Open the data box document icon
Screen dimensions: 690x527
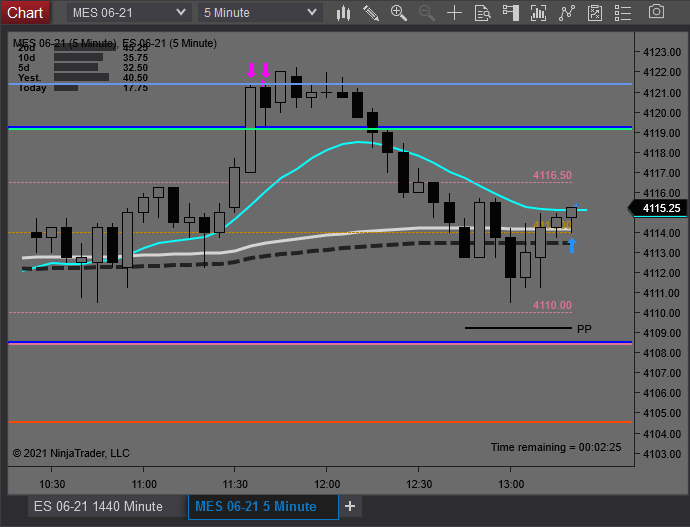point(482,13)
